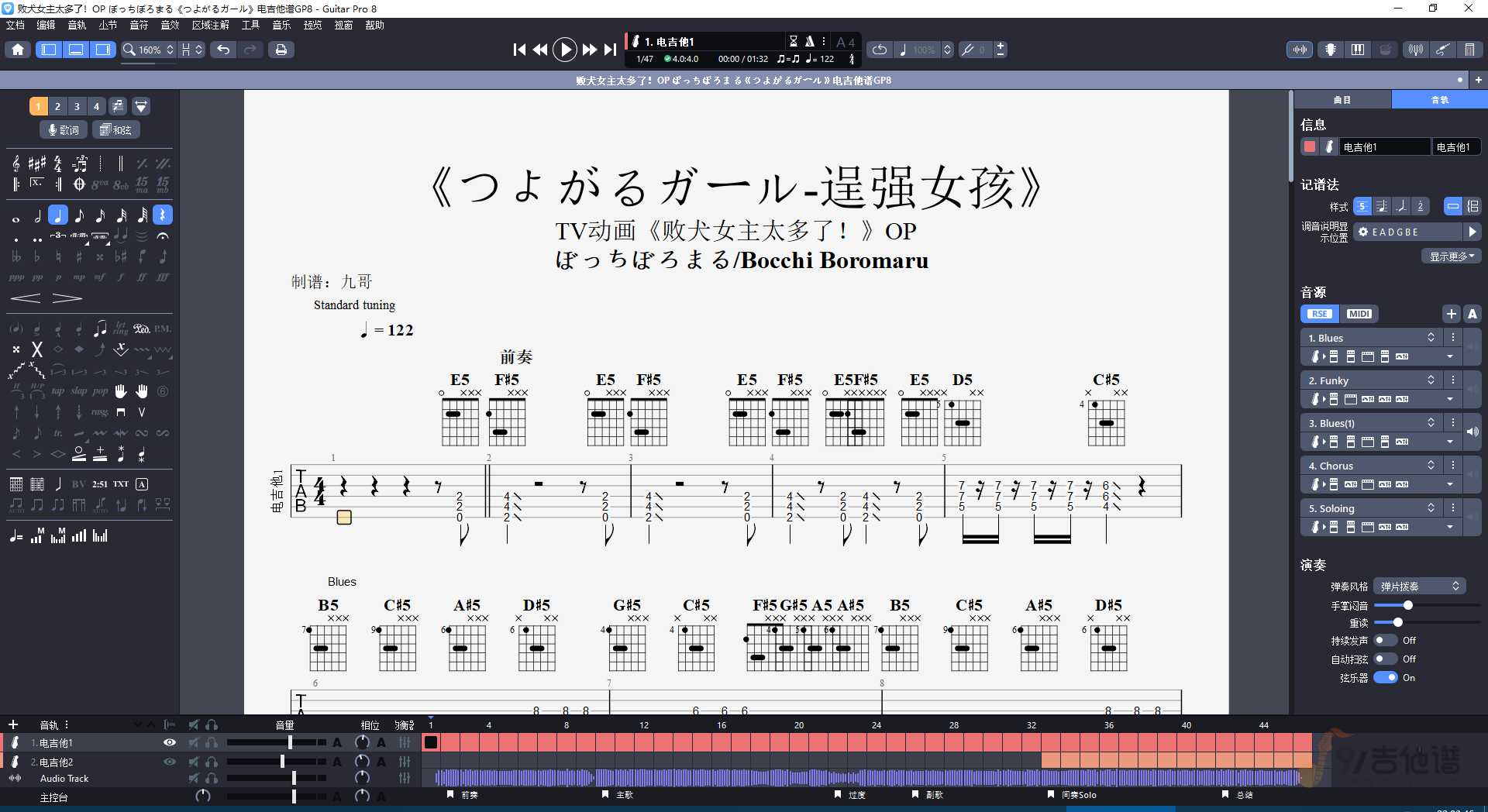
Task: Start playback with the play button
Action: tap(565, 50)
